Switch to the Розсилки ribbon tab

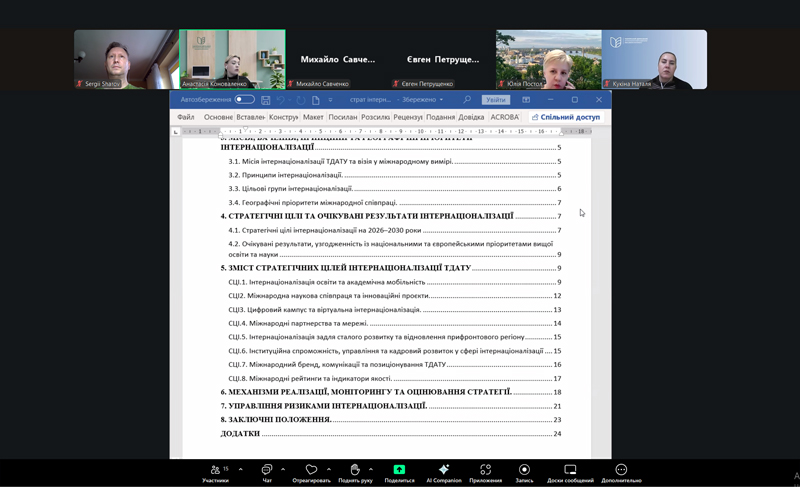point(375,117)
